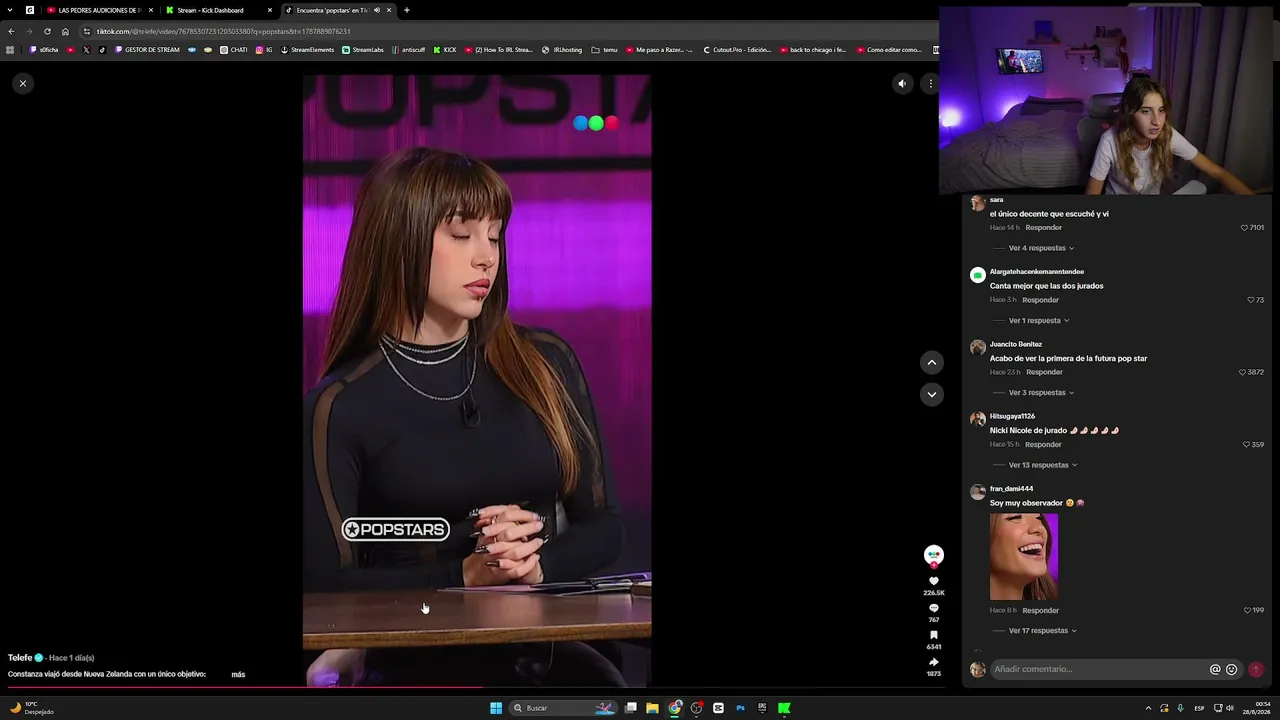The width and height of the screenshot is (1280, 720).
Task: Reply to Hitsugaya1126's comment
Action: (1043, 445)
